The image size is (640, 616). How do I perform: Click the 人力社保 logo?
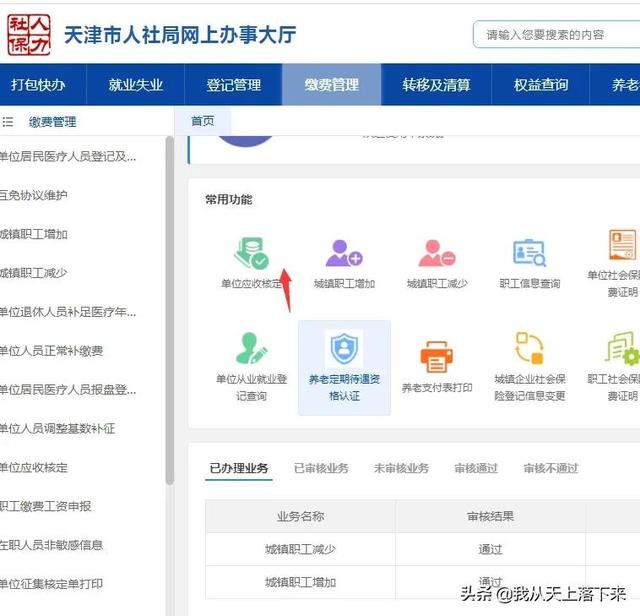[x=29, y=35]
